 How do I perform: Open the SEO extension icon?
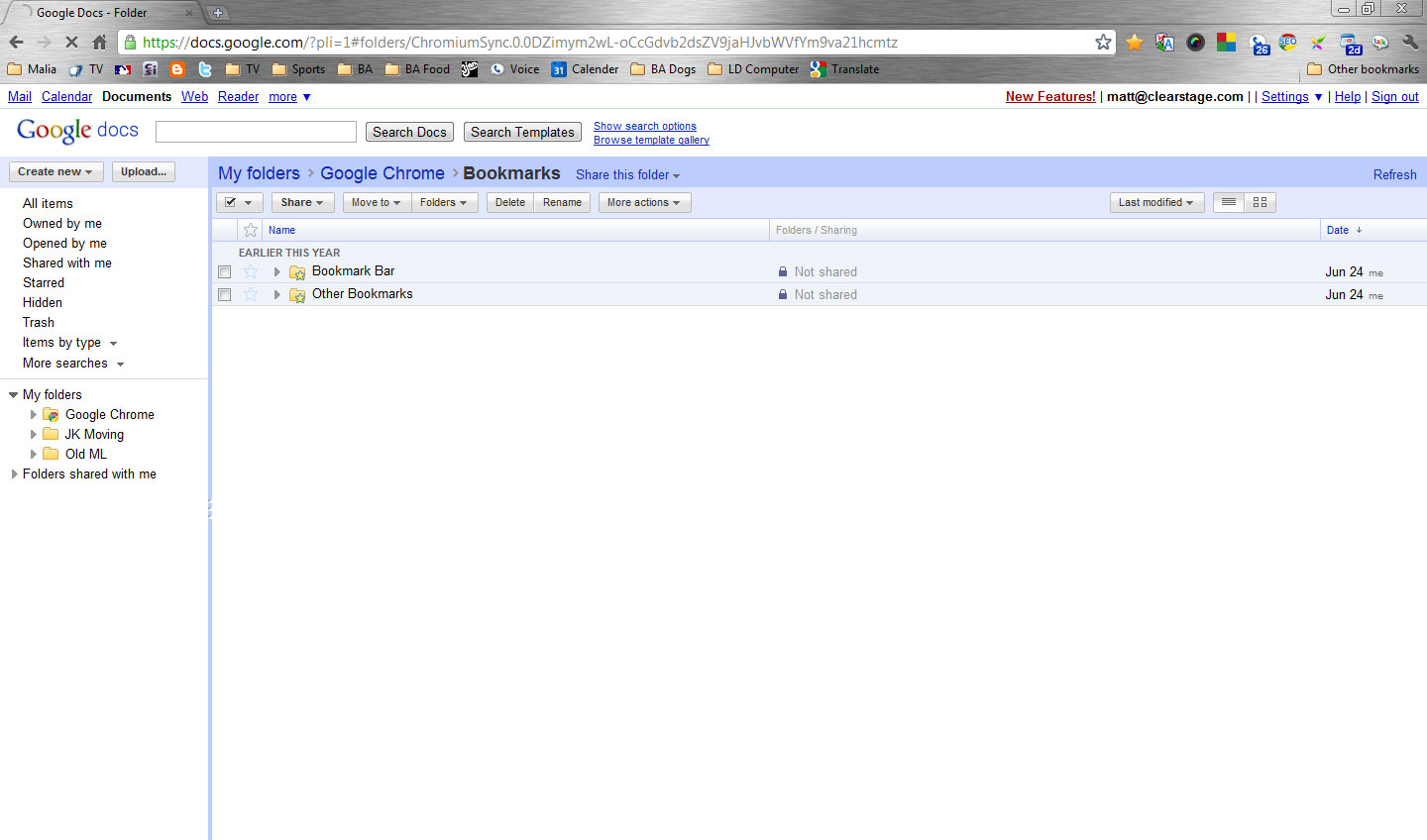1288,43
